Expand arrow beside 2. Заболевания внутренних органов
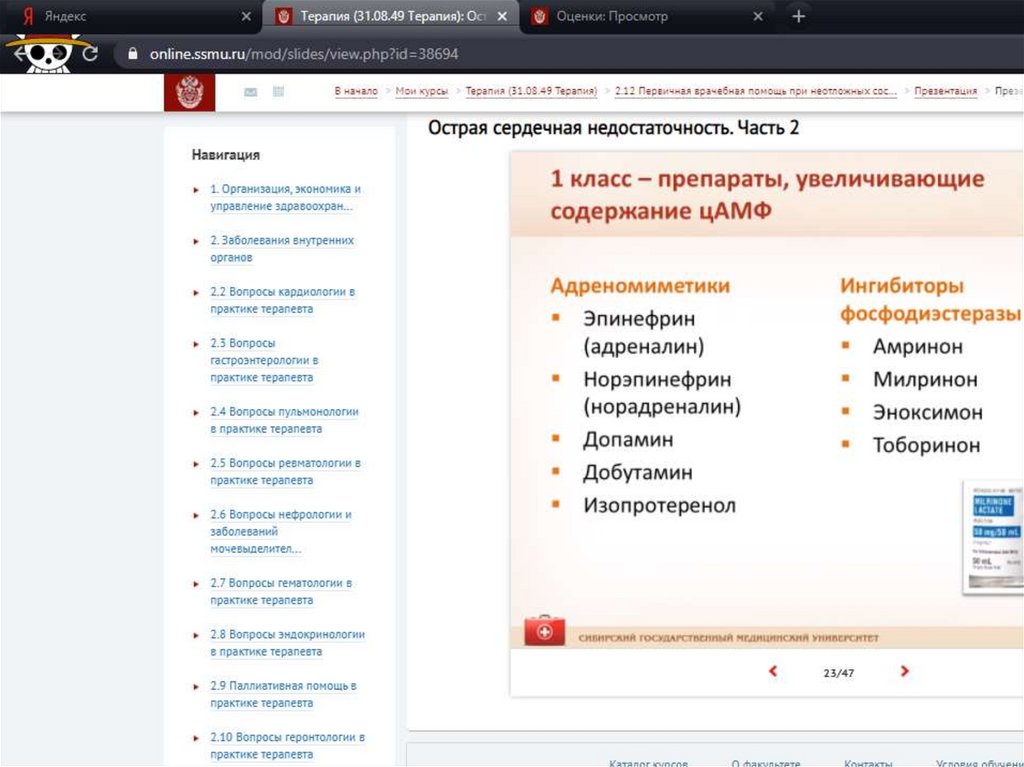Viewport: 1024px width, 767px height. point(196,242)
